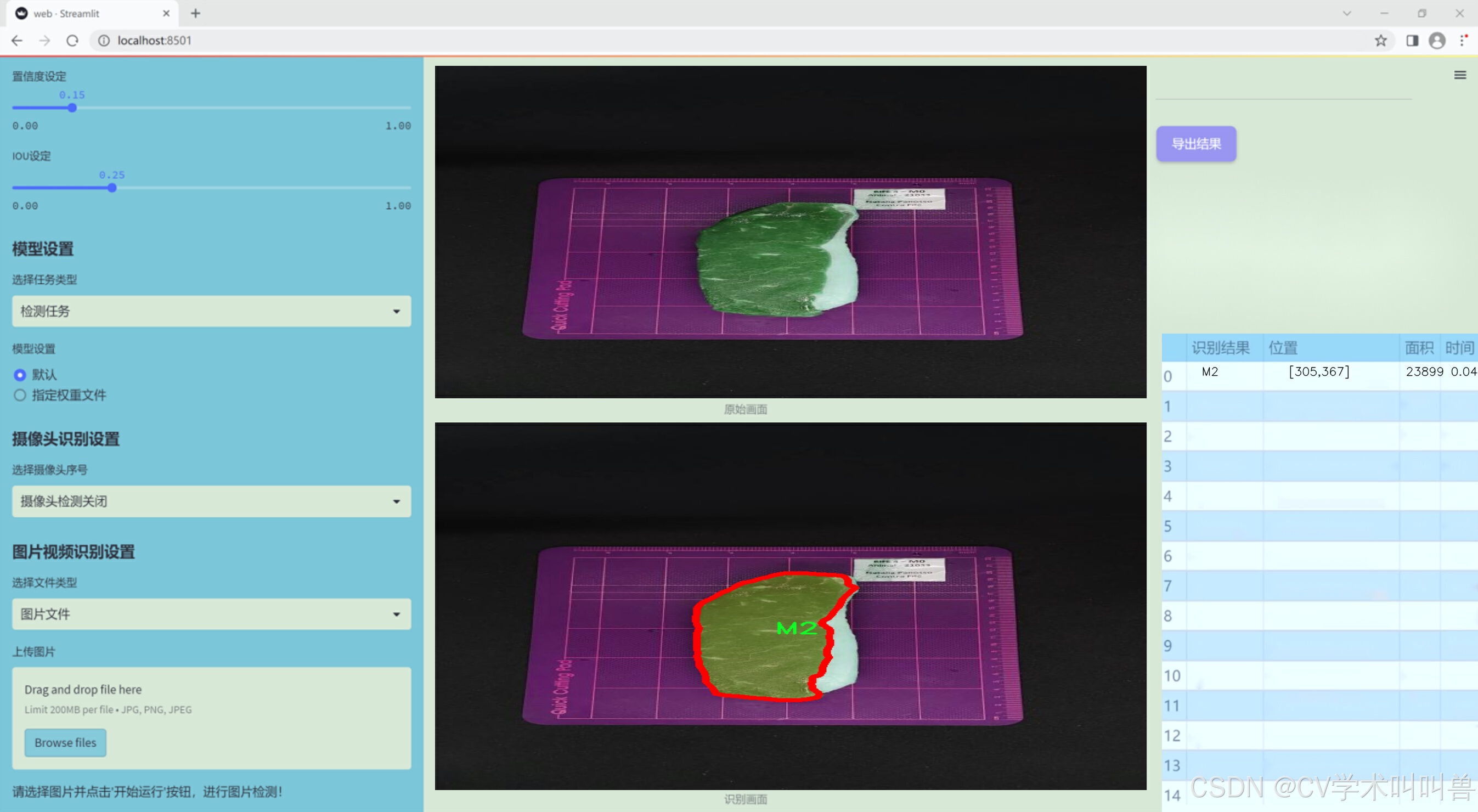Open a new browser tab

click(196, 13)
